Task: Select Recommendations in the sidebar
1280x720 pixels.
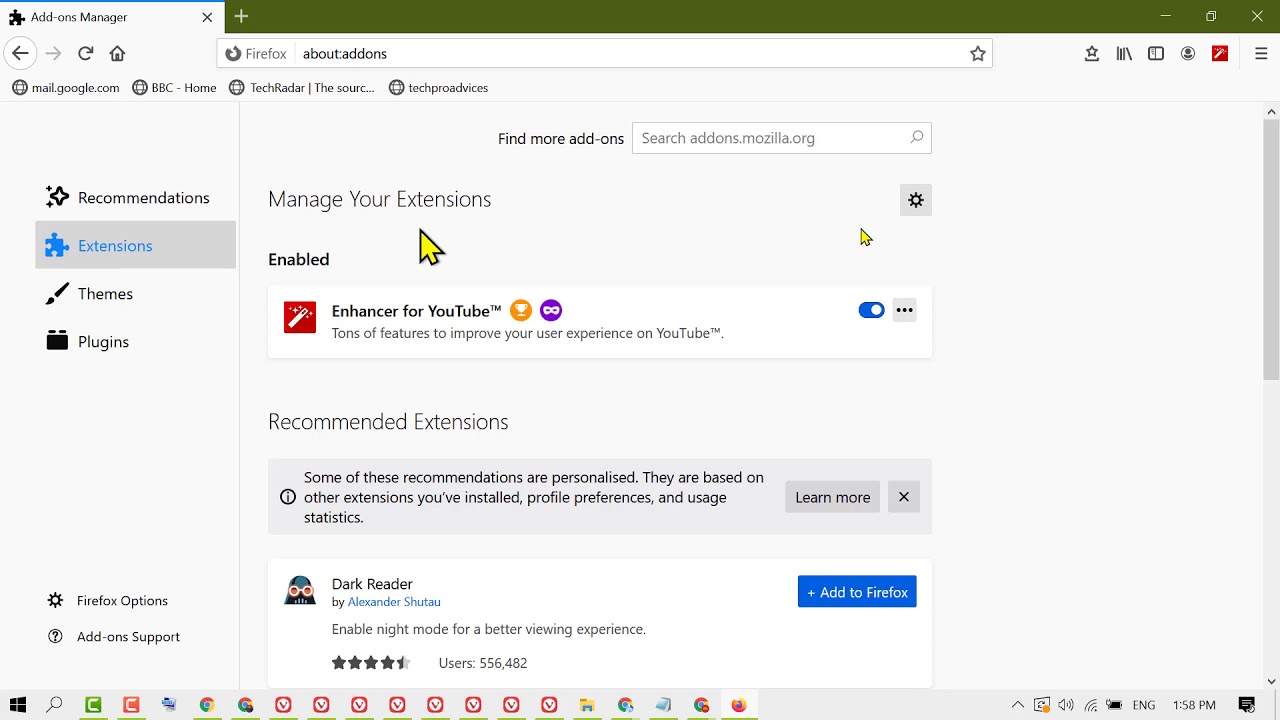Action: [136, 197]
